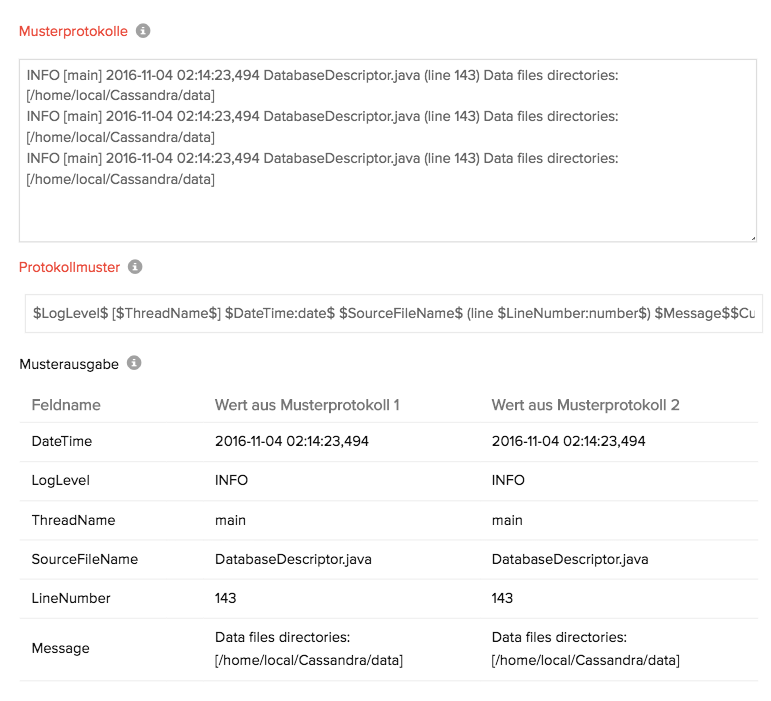The width and height of the screenshot is (771, 701).
Task: Click the info icon beside Protokollmuster
Action: (x=136, y=267)
